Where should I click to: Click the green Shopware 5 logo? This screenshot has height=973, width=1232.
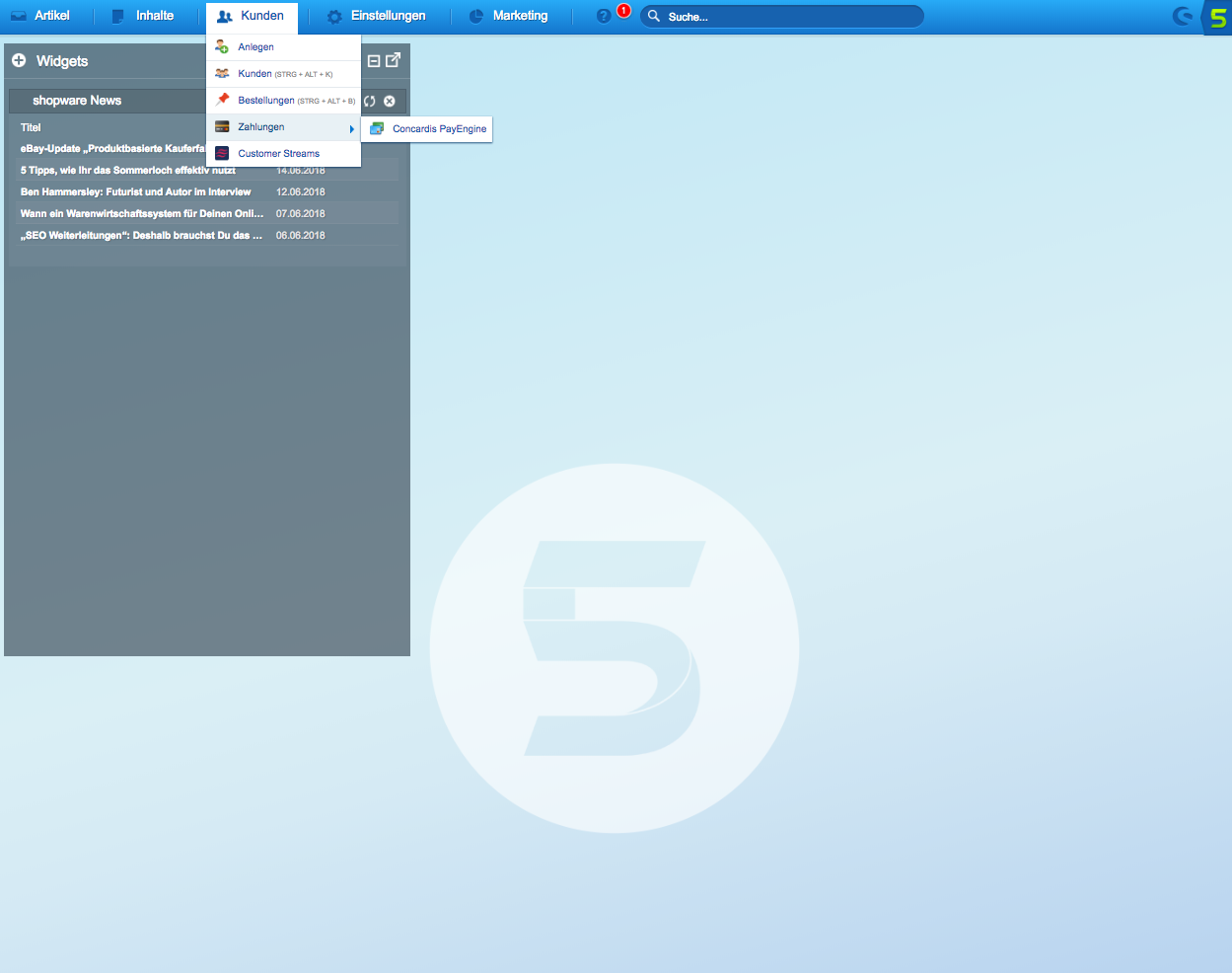[1218, 17]
